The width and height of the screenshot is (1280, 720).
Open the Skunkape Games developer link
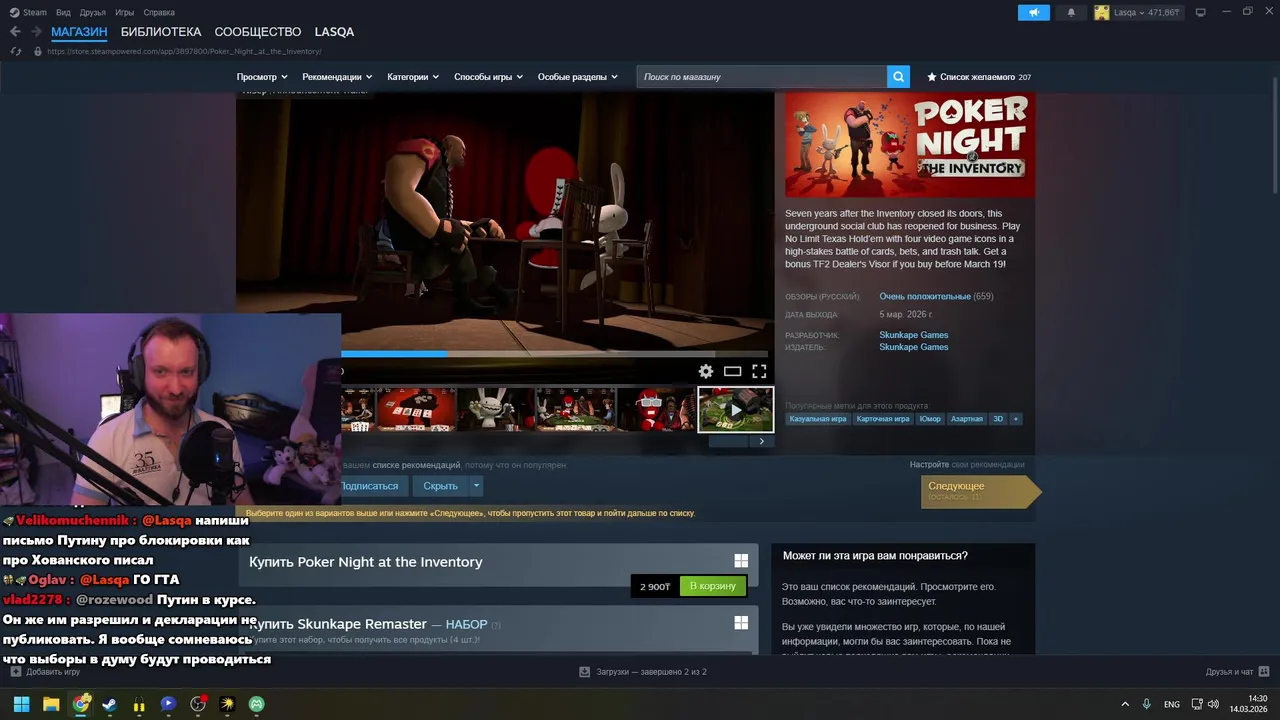[914, 335]
